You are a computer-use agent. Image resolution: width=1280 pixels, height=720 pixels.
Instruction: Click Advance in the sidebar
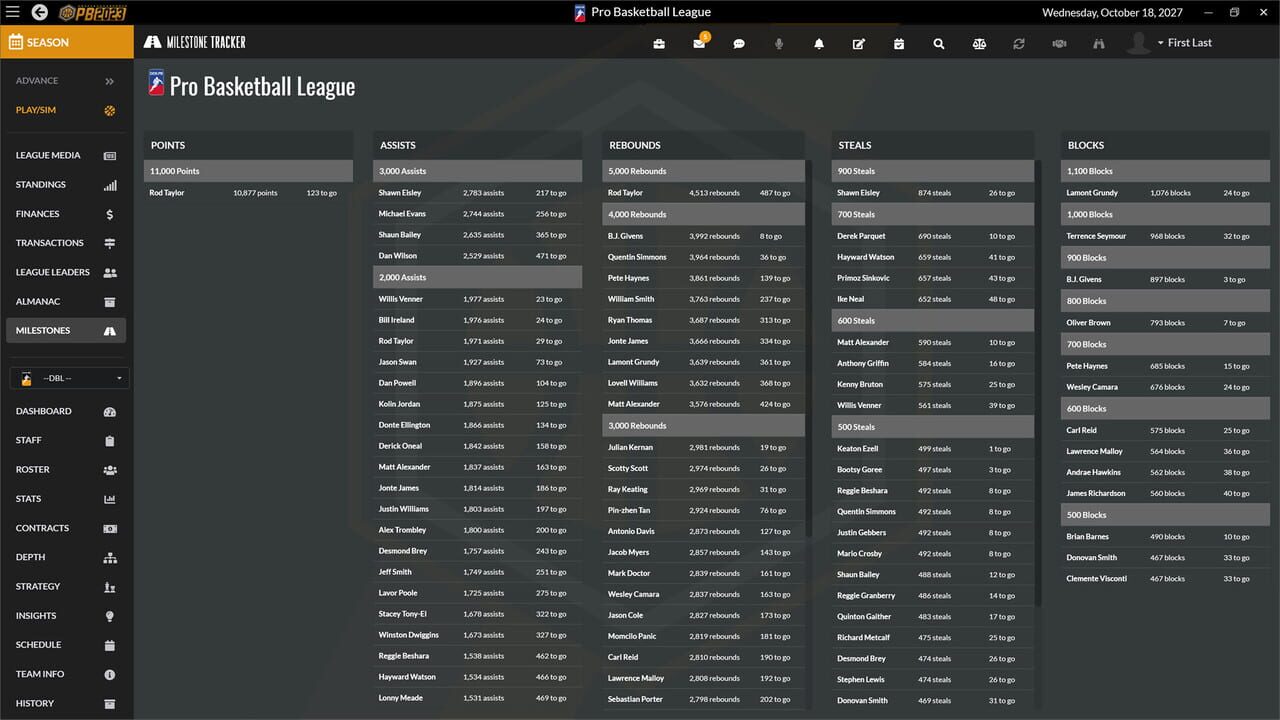(66, 81)
